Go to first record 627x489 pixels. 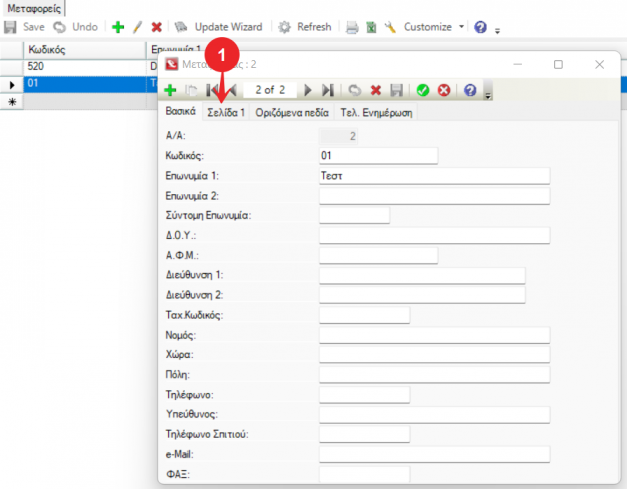point(212,90)
